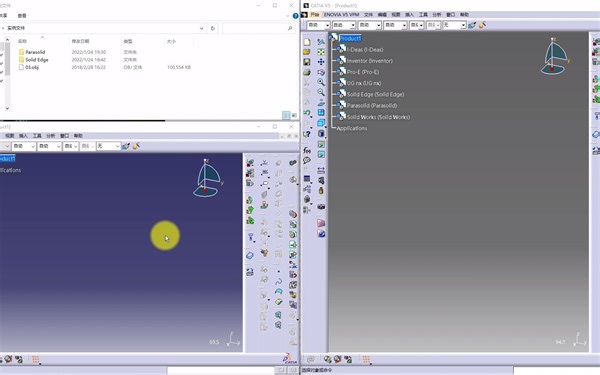Viewport: 600px width, 375px height.
Task: Click the Open file icon in right CATIA window
Action: tap(307, 52)
